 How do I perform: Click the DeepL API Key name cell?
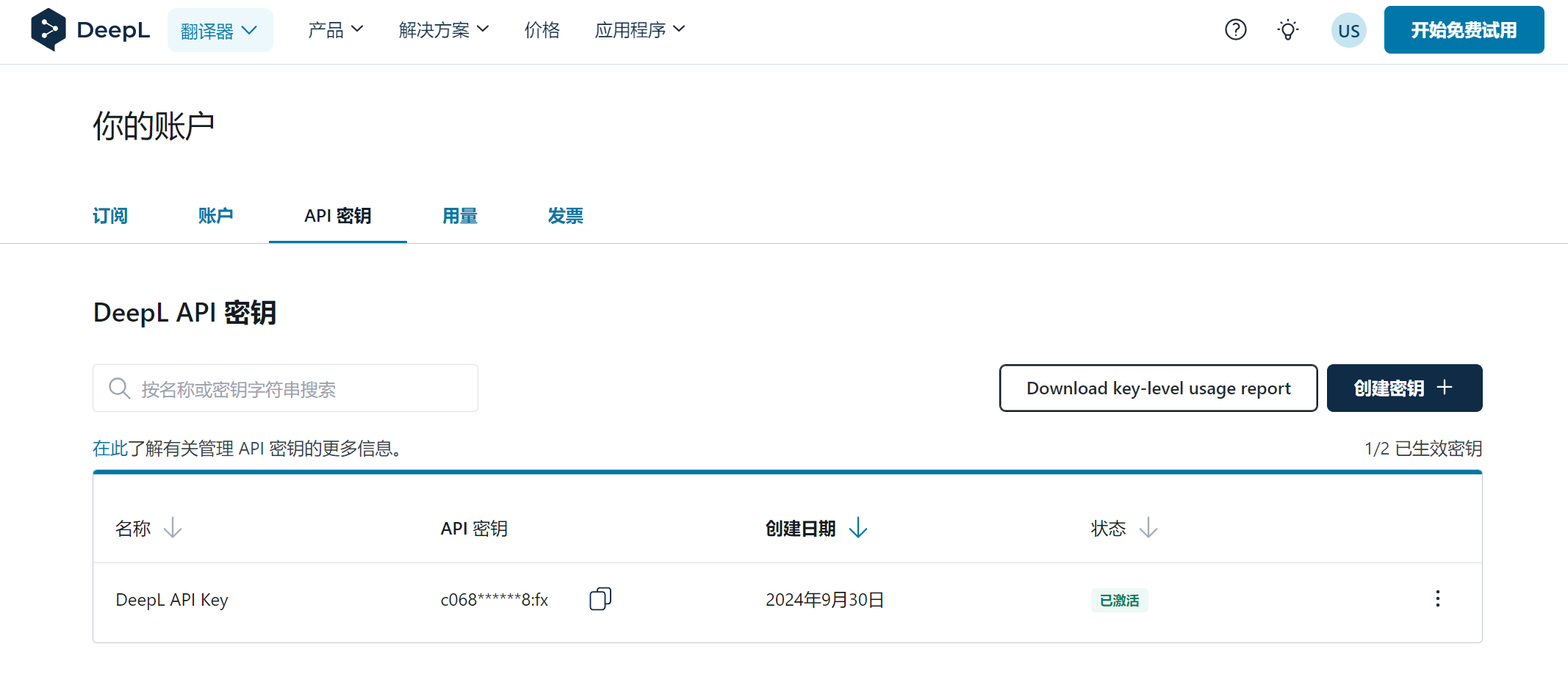coord(172,600)
